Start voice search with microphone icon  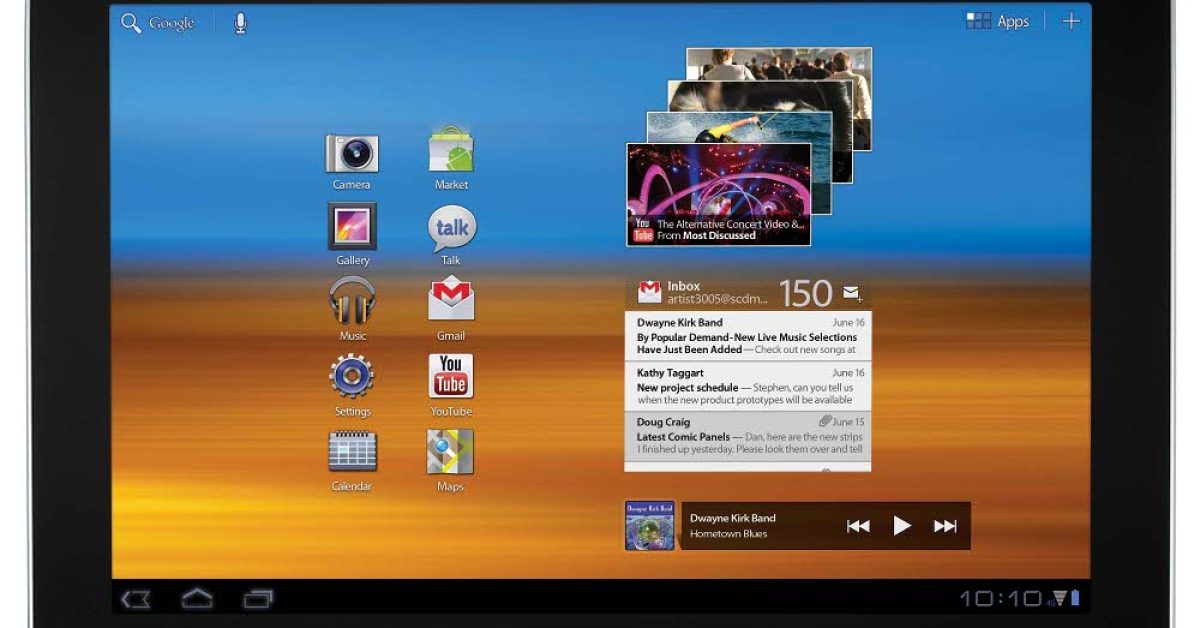[240, 23]
